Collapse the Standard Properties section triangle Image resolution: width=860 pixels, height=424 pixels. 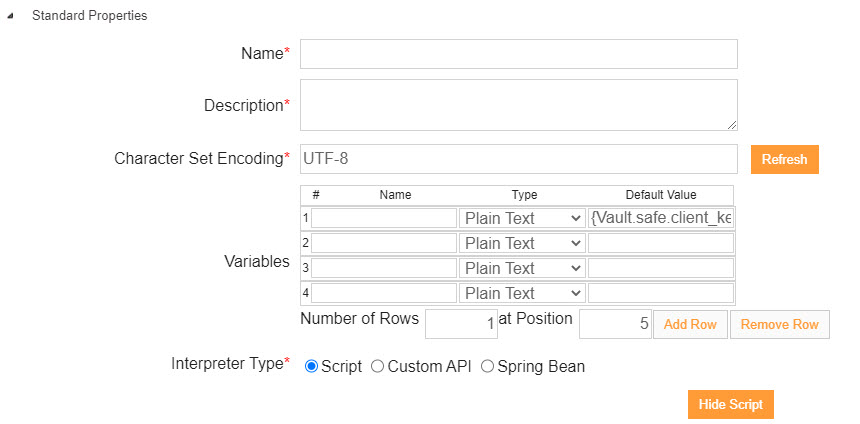[x=11, y=17]
